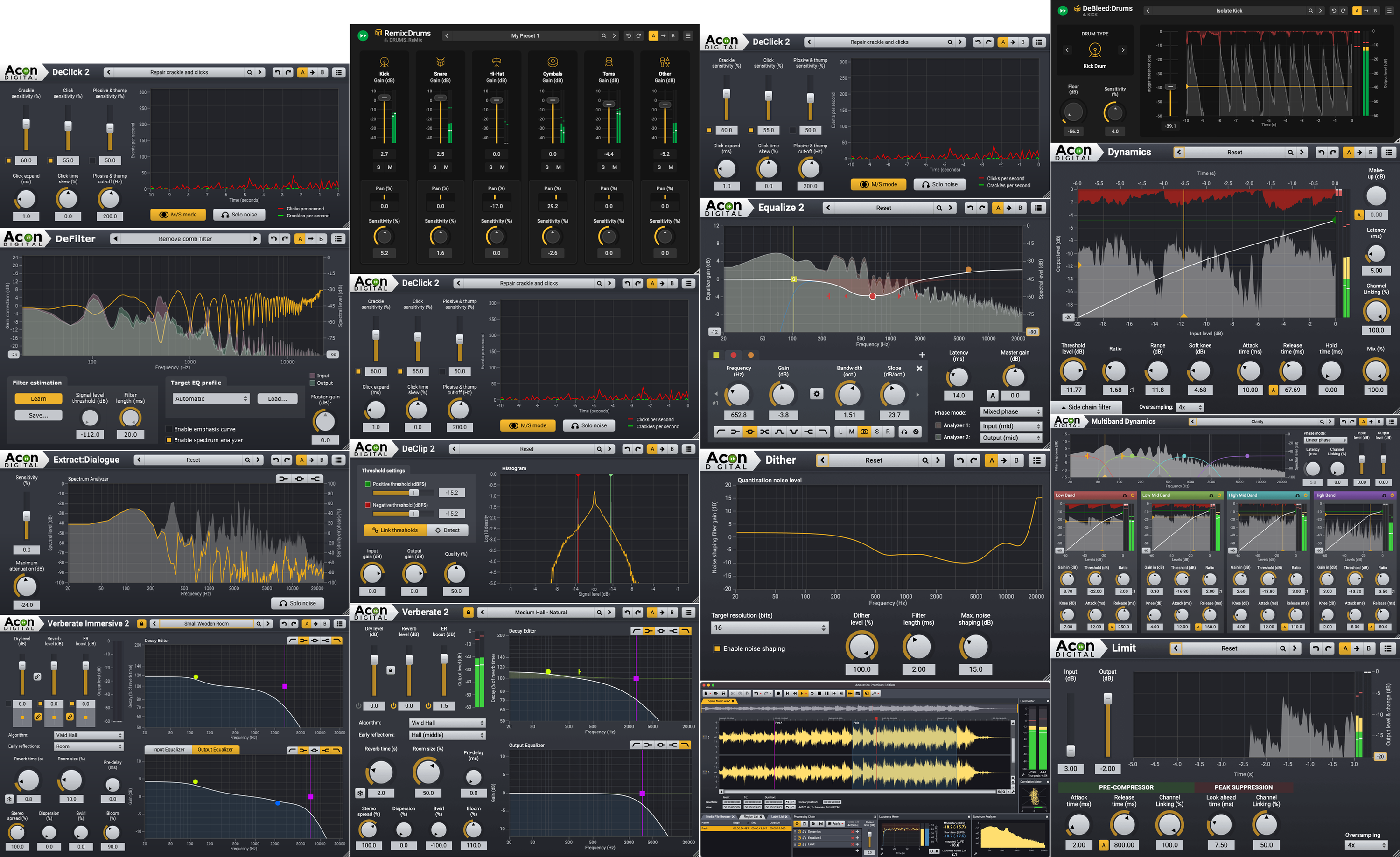Mute the Kick channel in Remix:Drums
The height and width of the screenshot is (857, 1400).
(x=390, y=167)
